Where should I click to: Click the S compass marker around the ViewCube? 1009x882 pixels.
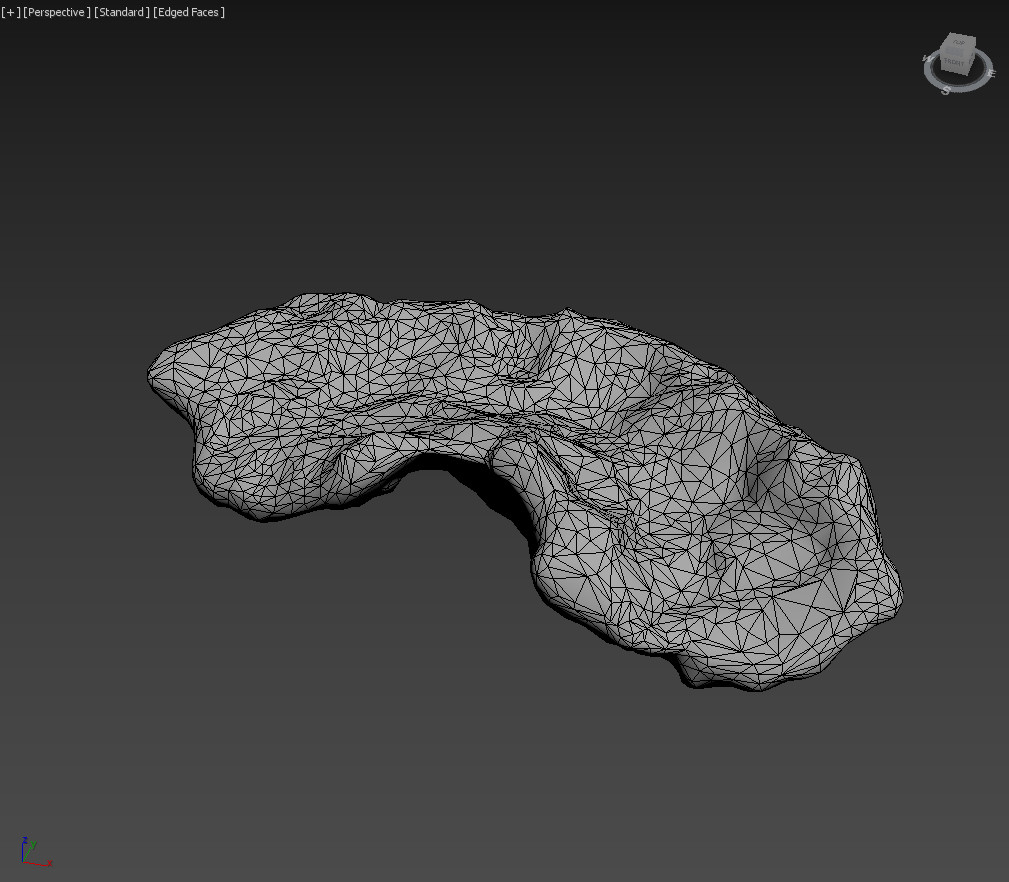tap(946, 89)
